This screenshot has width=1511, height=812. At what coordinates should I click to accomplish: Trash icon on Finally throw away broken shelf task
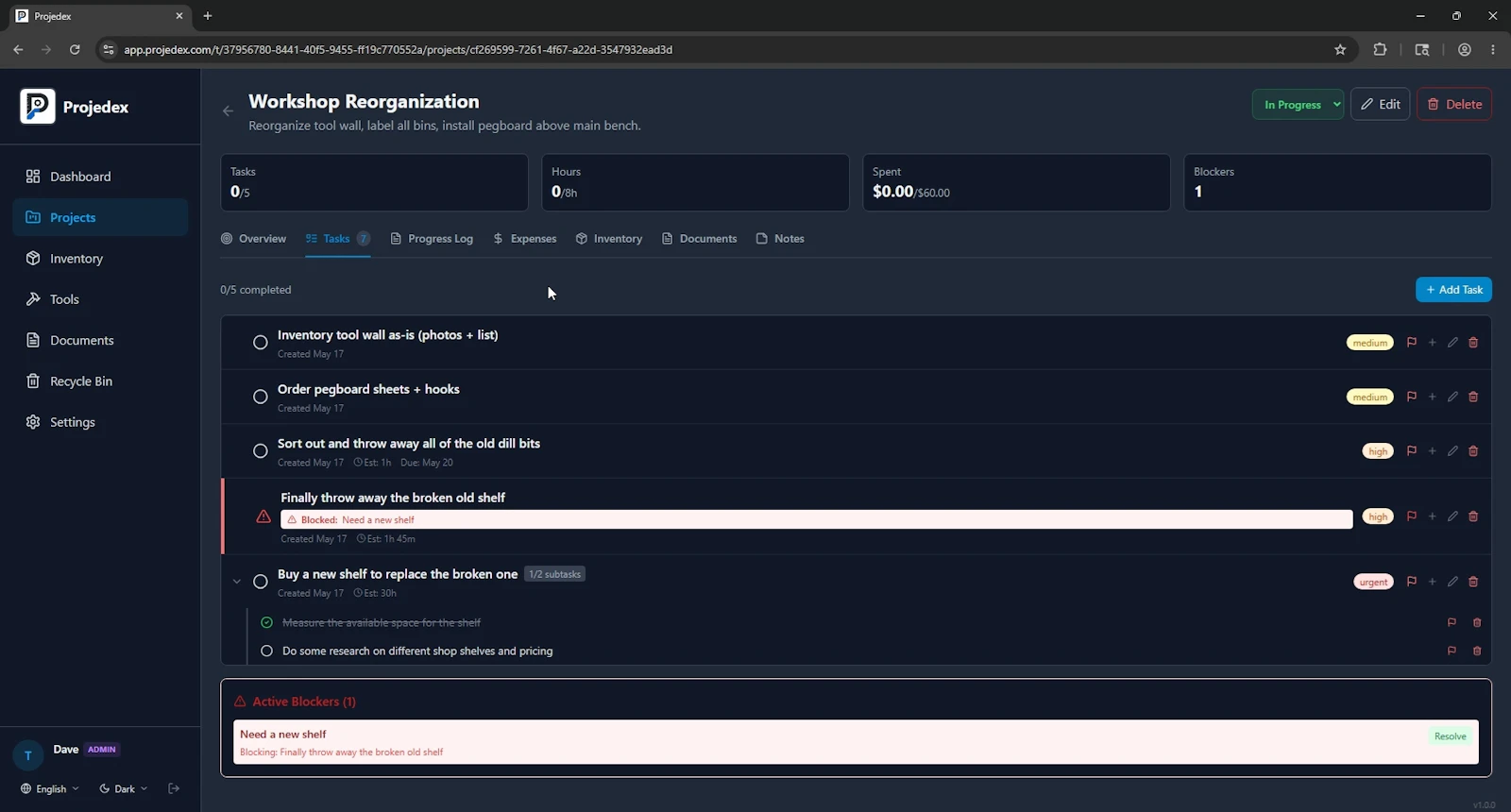pos(1473,516)
